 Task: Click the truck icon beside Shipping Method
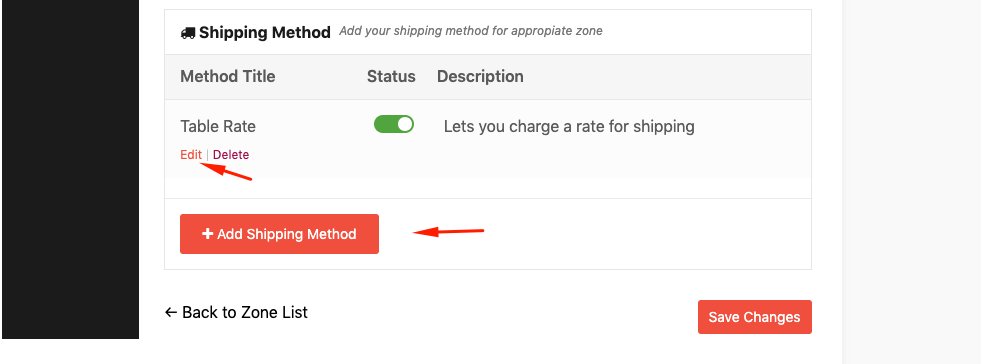188,33
